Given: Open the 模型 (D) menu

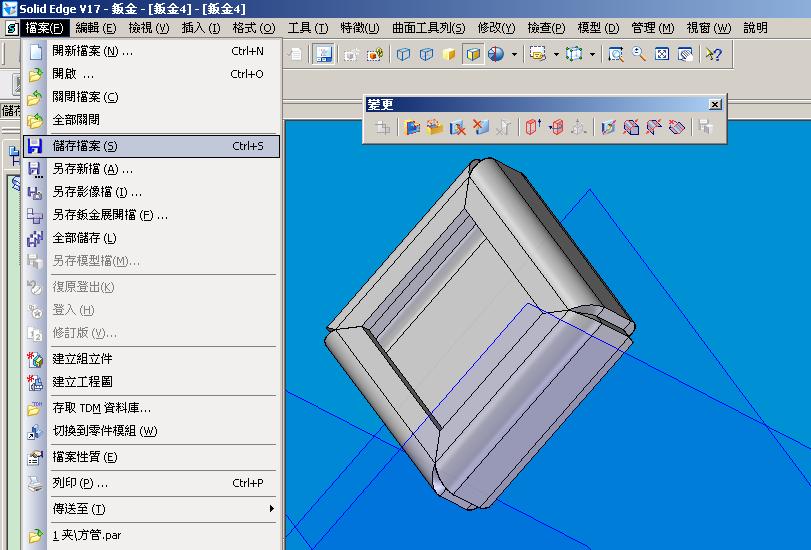Looking at the screenshot, I should (598, 28).
